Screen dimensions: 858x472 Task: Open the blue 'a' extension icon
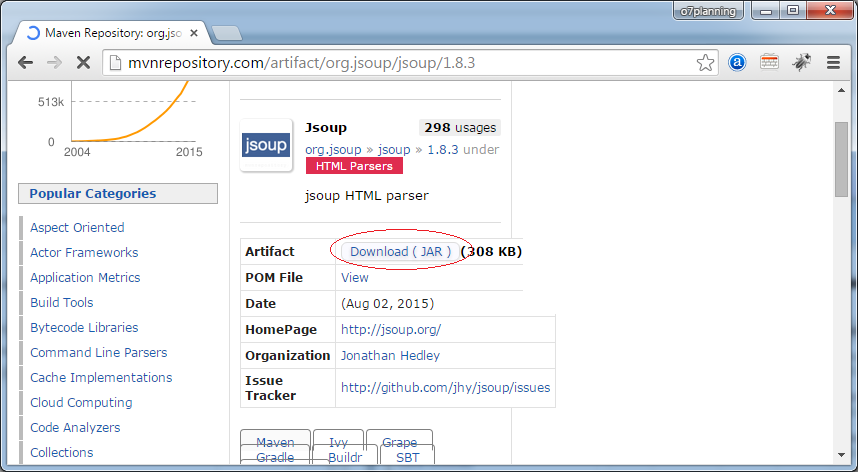coord(737,63)
